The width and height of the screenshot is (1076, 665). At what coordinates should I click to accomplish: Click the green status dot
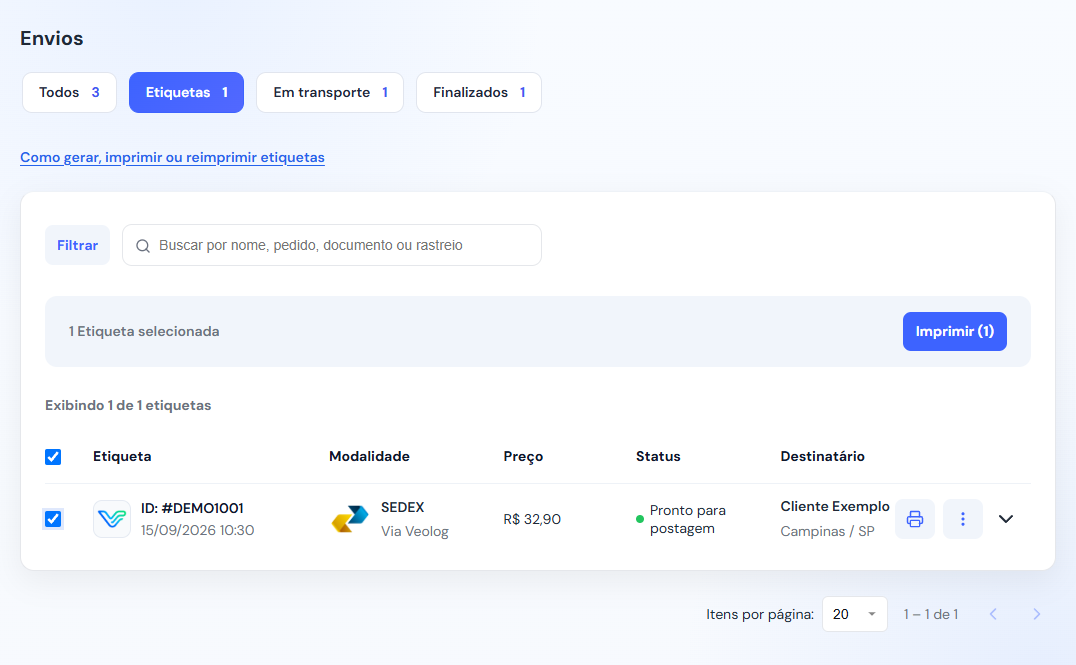640,520
